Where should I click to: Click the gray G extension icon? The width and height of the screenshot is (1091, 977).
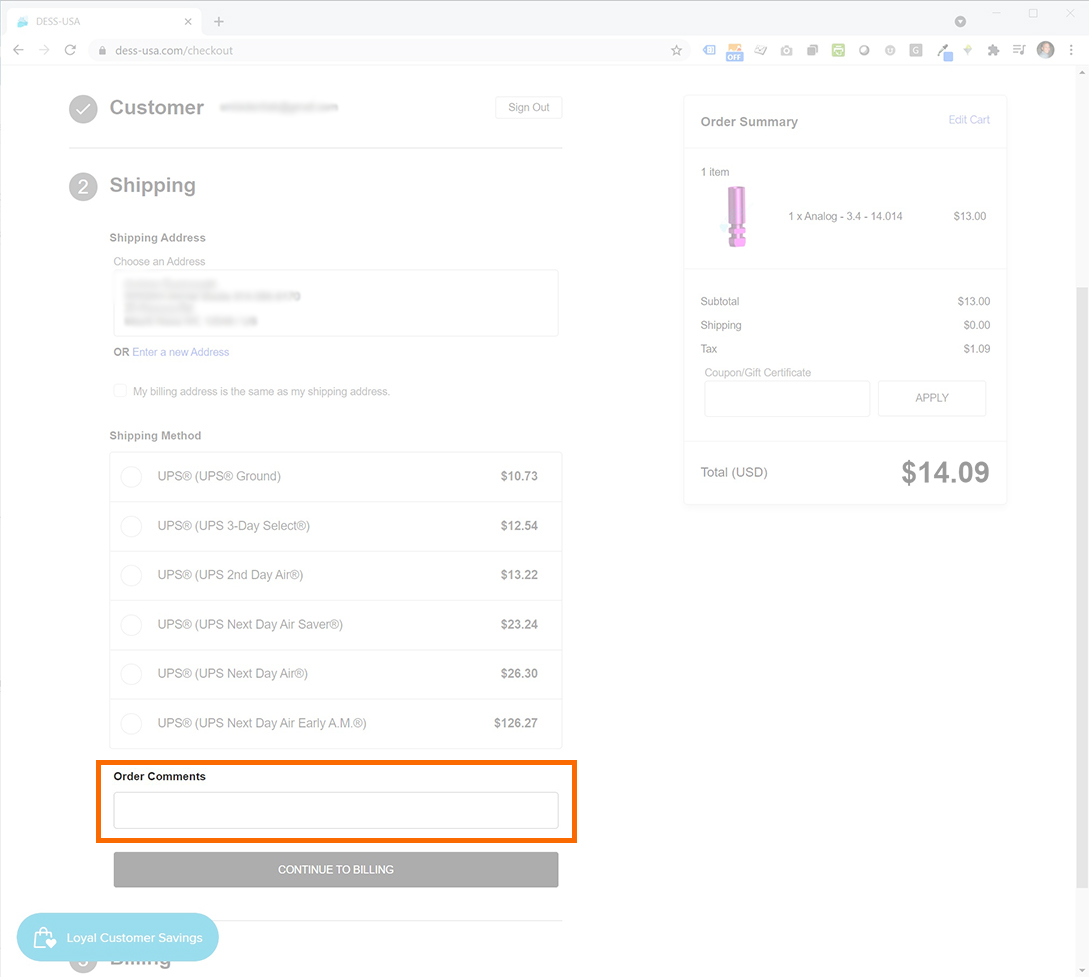[916, 50]
